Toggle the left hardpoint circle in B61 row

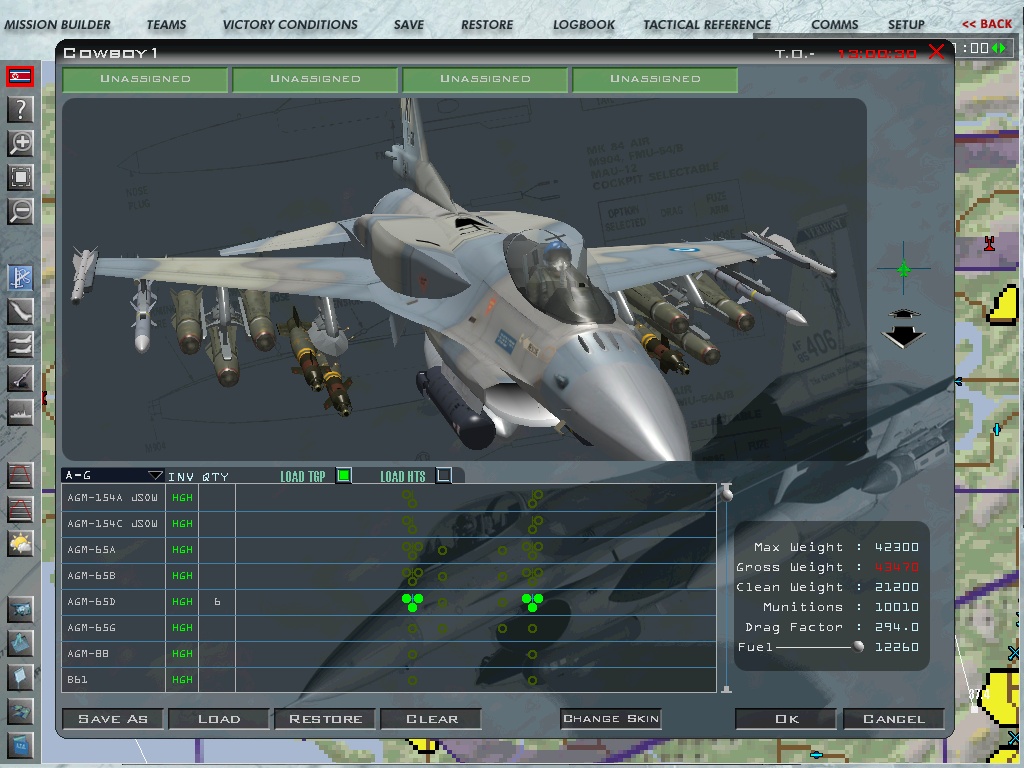(x=412, y=680)
